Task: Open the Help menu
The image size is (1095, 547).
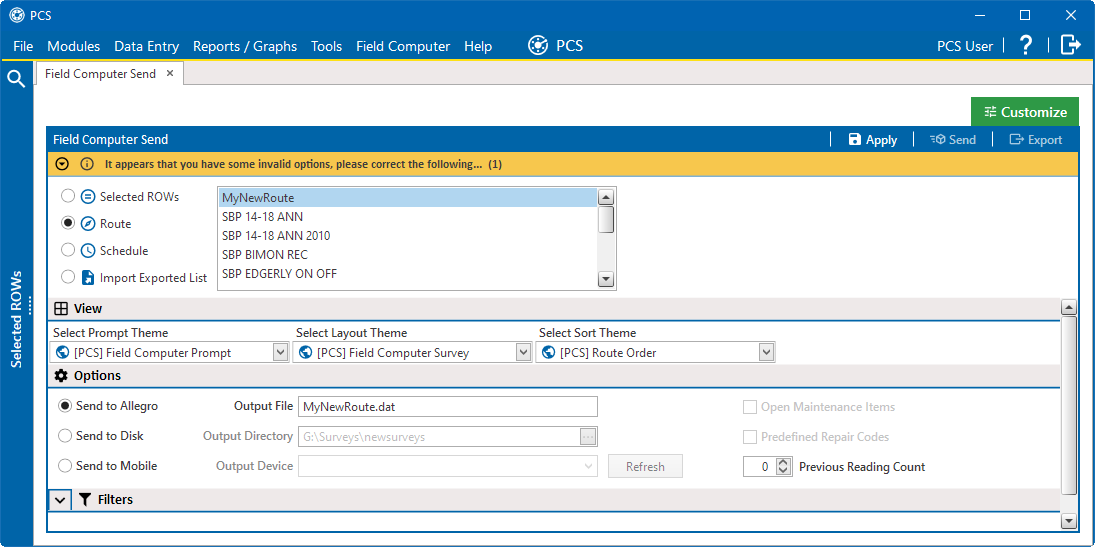Action: pos(478,46)
